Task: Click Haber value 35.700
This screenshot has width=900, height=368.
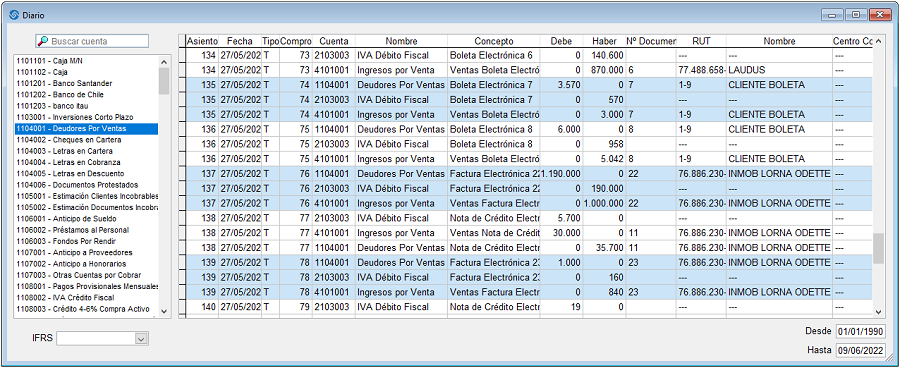Action: click(x=604, y=247)
